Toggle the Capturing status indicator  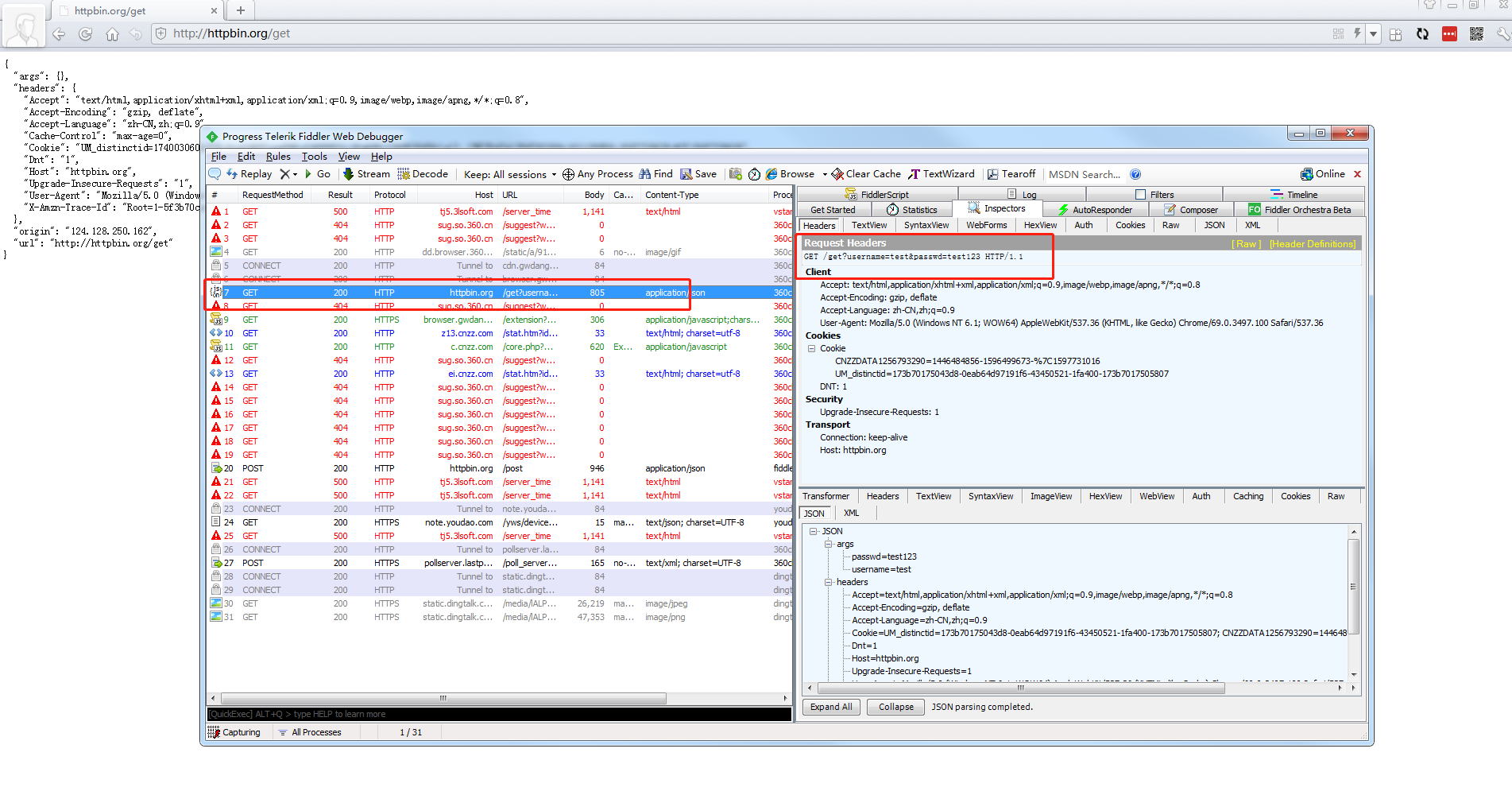pyautogui.click(x=234, y=732)
